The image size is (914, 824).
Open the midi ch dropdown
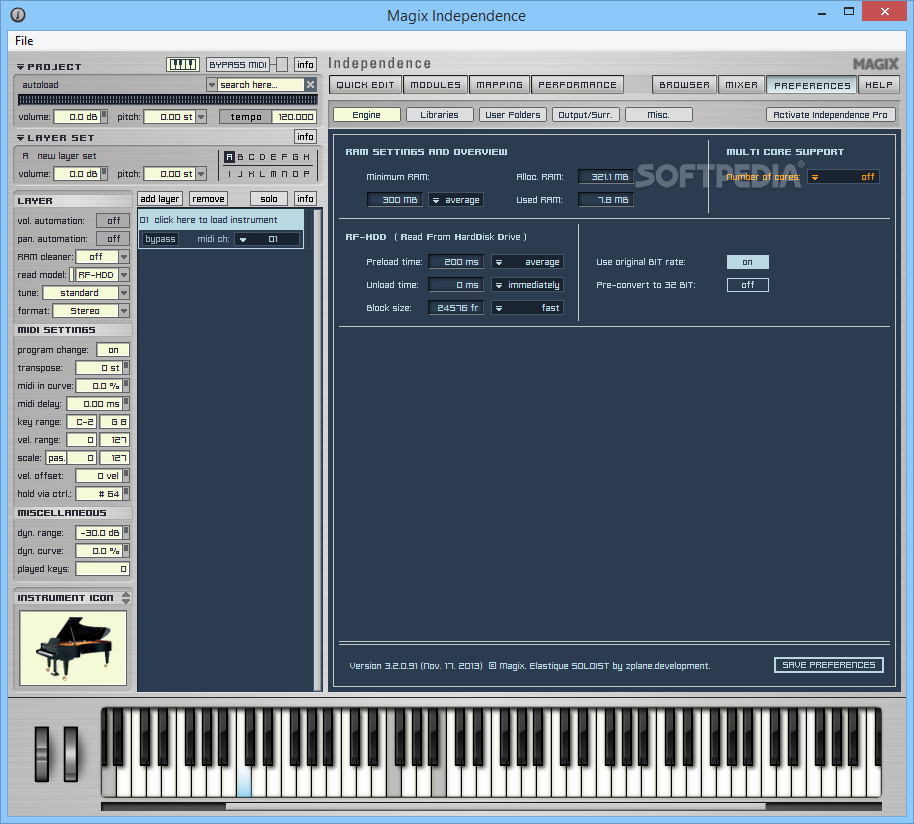(x=267, y=239)
